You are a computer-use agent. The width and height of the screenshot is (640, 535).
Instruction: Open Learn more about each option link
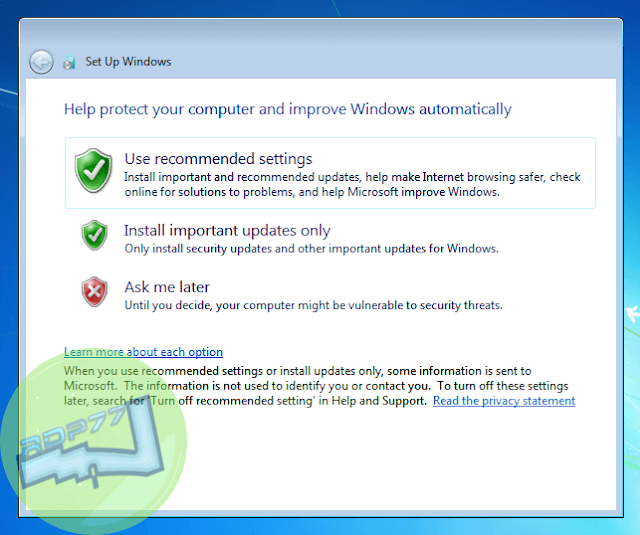tap(143, 352)
